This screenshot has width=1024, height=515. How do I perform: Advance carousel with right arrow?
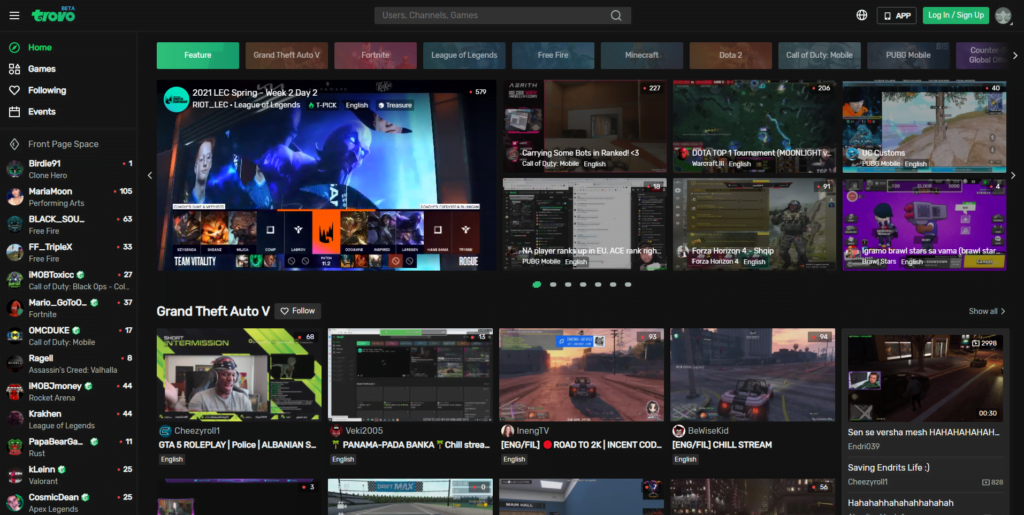(x=1012, y=175)
